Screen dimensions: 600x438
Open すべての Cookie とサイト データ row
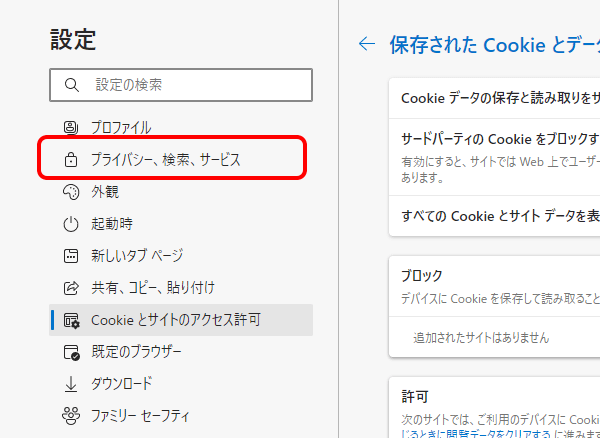(494, 217)
